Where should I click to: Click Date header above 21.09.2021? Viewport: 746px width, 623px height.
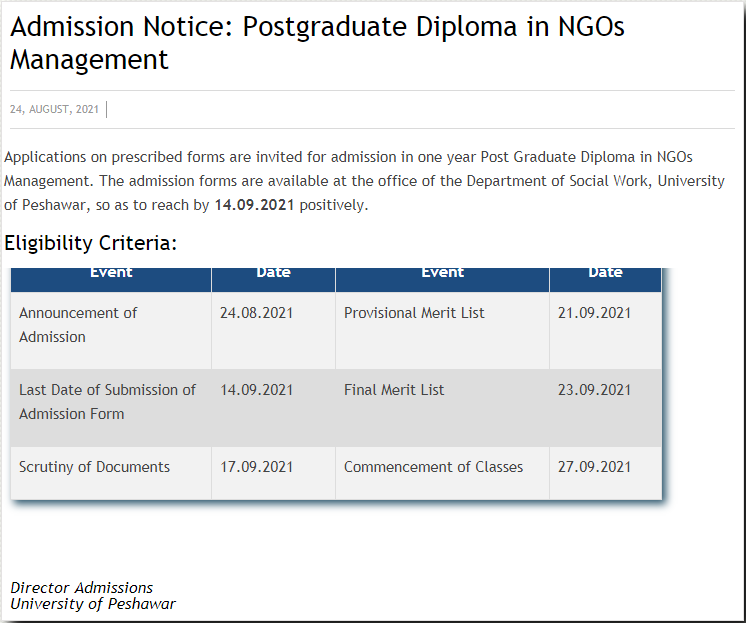(x=605, y=273)
